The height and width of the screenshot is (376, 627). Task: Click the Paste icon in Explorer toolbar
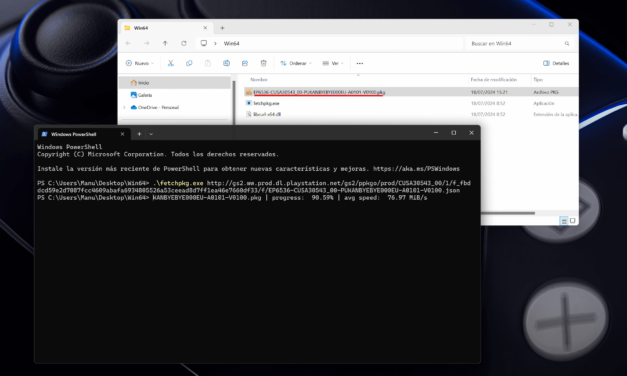pos(208,63)
